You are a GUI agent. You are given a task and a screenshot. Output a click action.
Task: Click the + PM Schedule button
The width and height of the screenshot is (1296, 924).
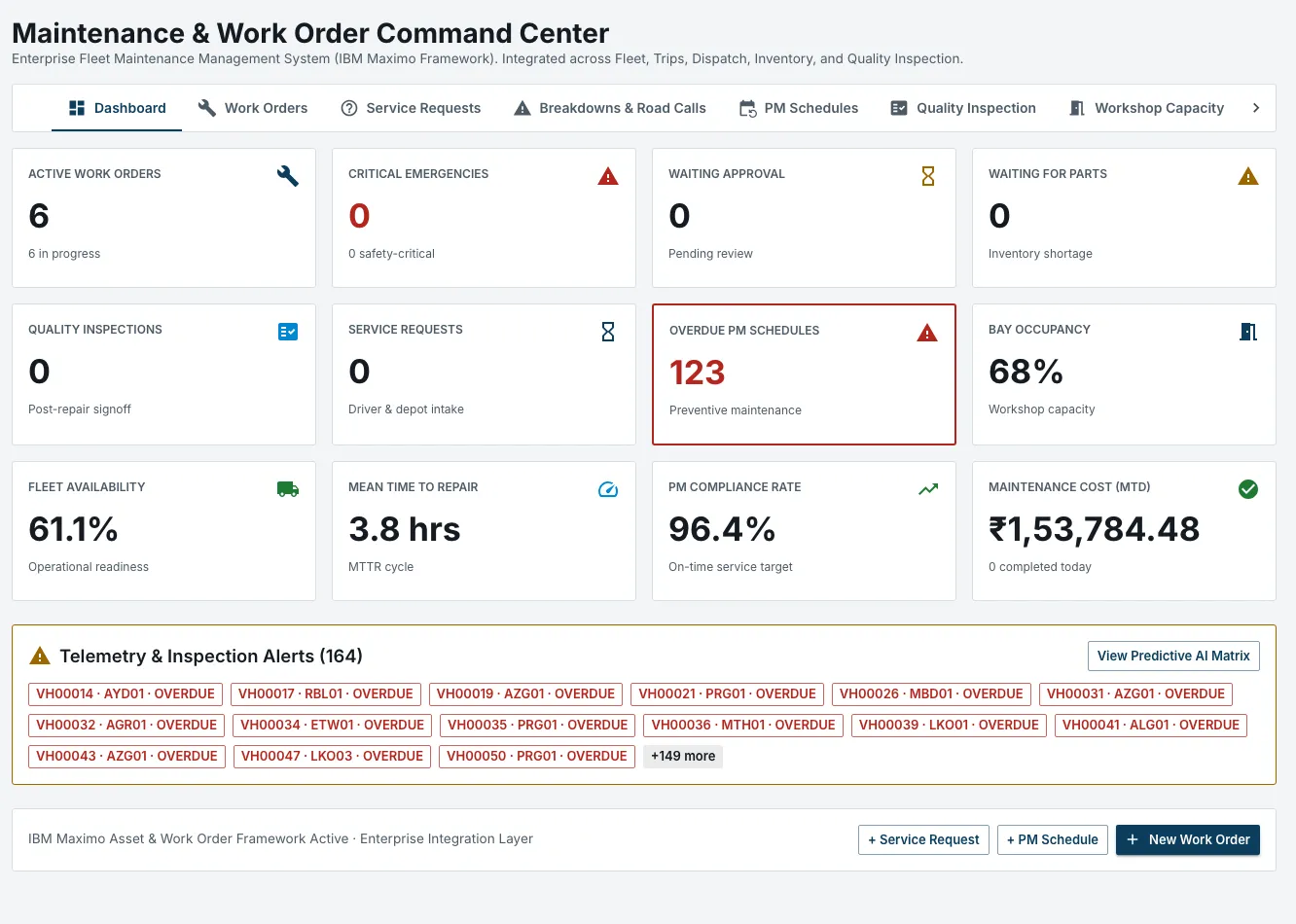pos(1053,839)
